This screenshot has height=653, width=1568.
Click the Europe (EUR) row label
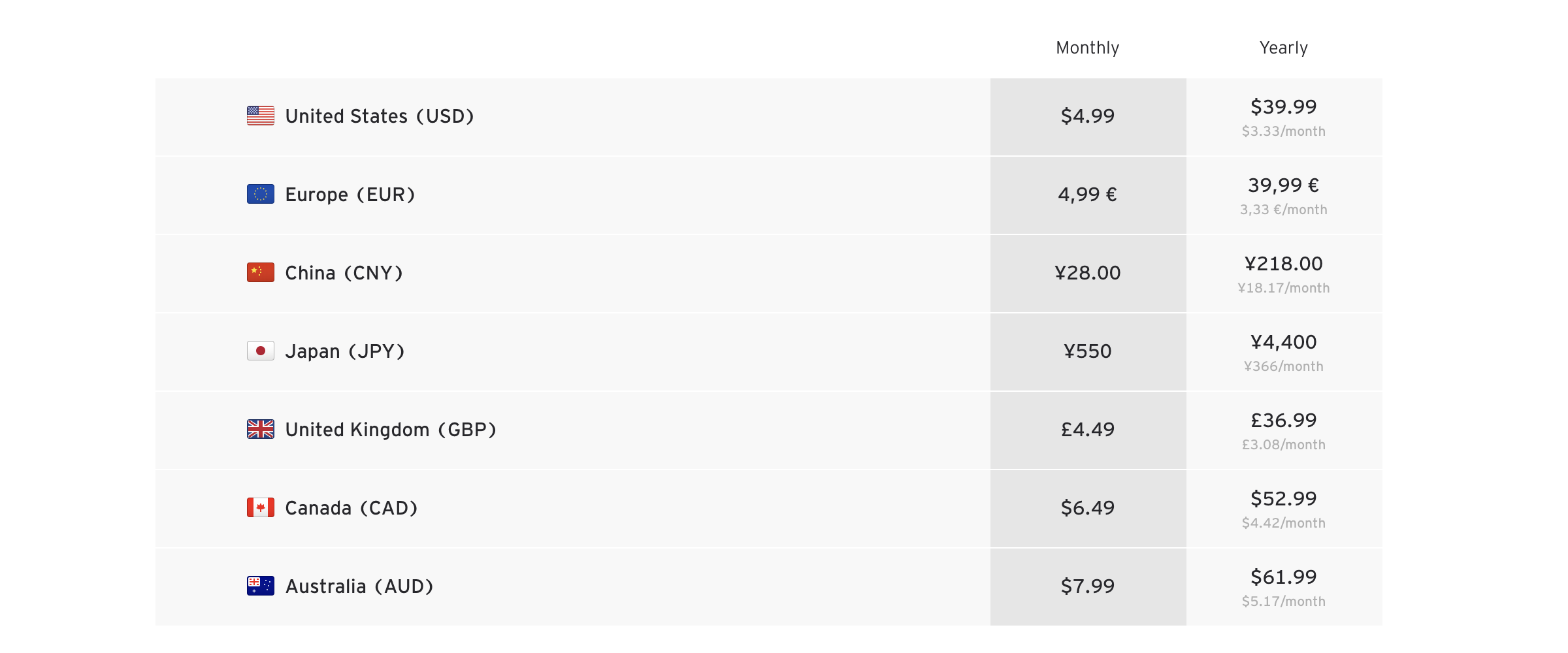click(350, 195)
